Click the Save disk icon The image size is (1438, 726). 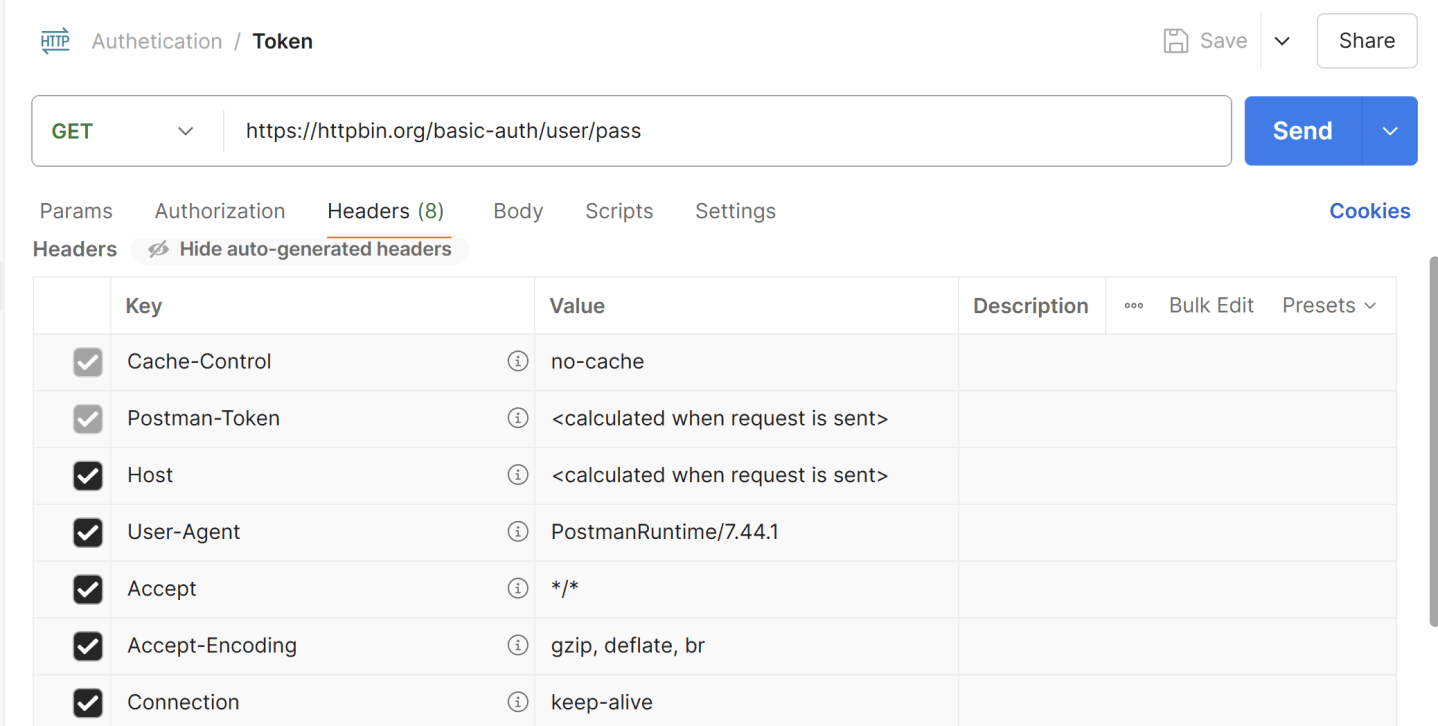point(1176,41)
